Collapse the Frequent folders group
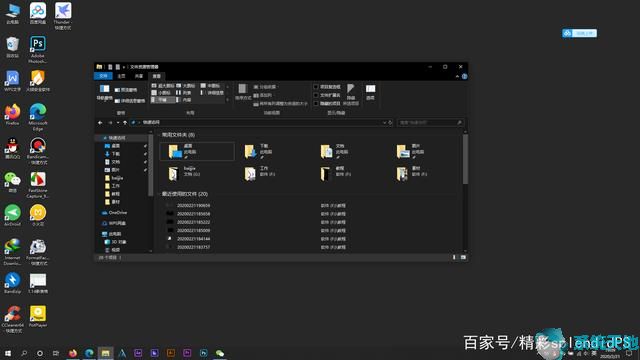 [159, 135]
